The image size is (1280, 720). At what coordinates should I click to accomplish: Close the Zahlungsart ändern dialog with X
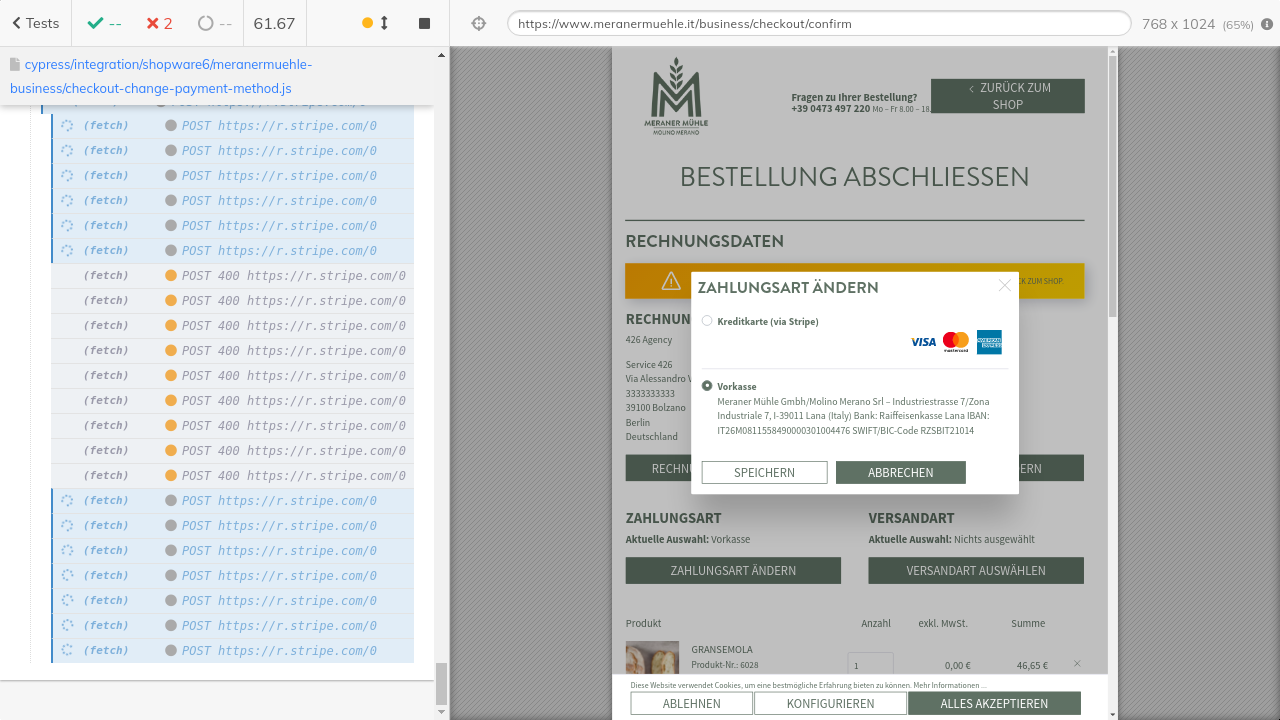(x=1004, y=286)
